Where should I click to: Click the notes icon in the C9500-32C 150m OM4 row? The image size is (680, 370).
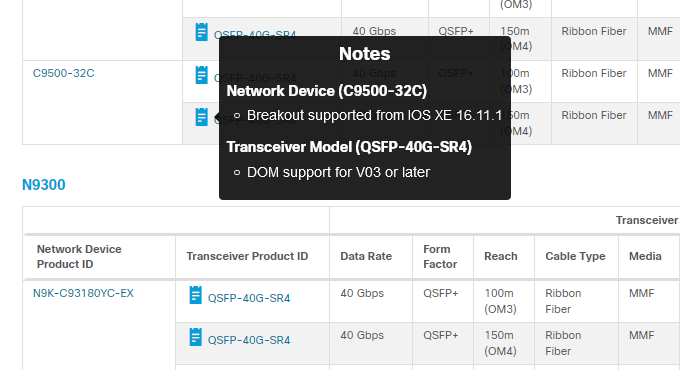point(201,117)
